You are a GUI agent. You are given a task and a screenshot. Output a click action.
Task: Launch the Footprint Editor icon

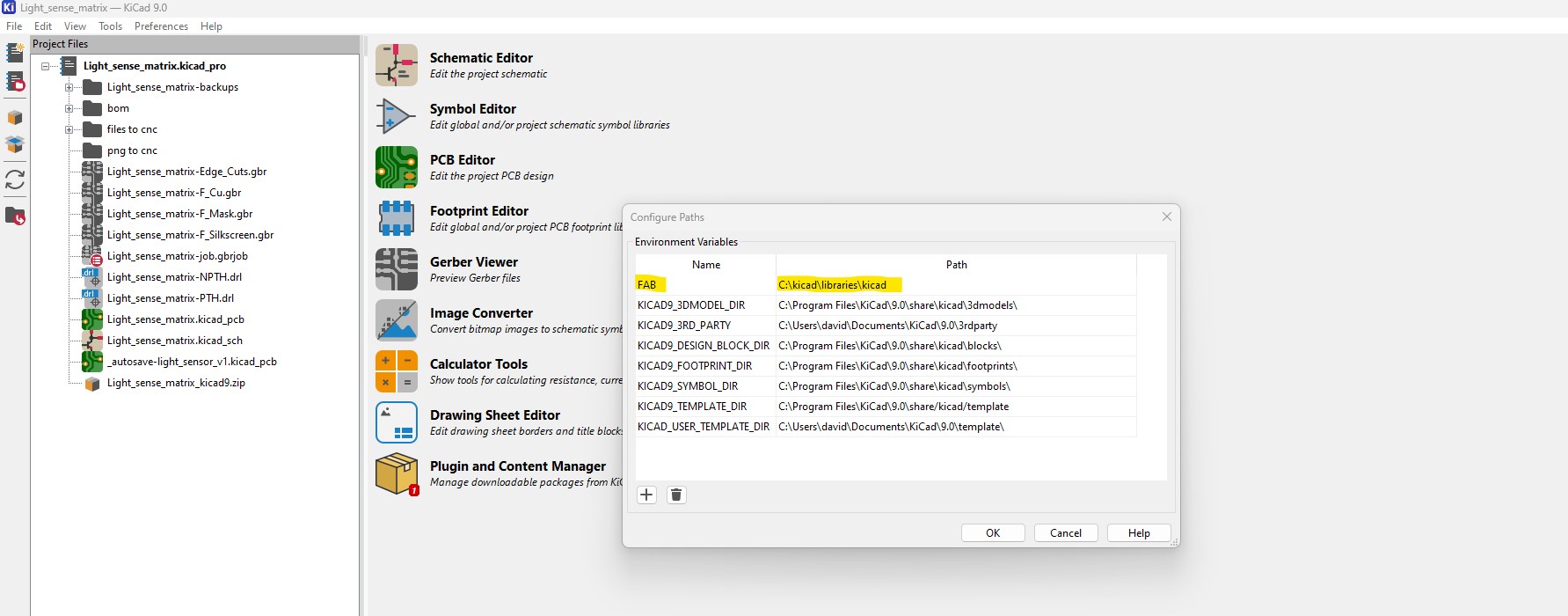[x=397, y=218]
